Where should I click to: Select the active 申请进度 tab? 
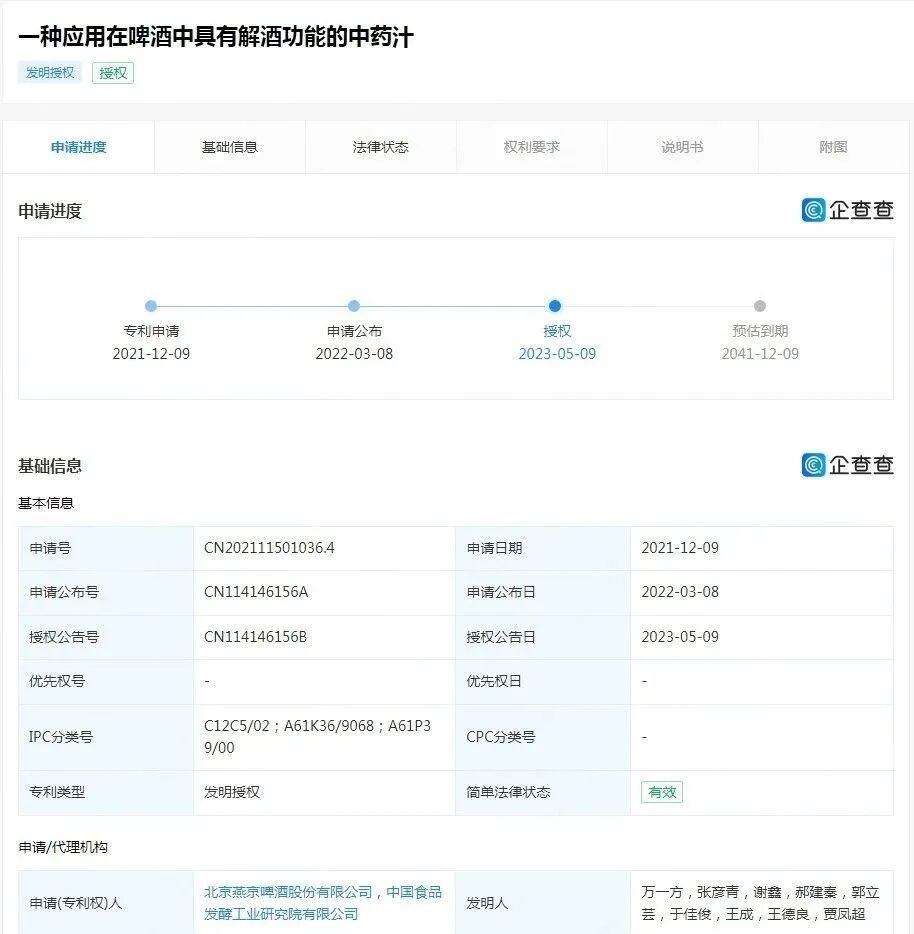77,146
